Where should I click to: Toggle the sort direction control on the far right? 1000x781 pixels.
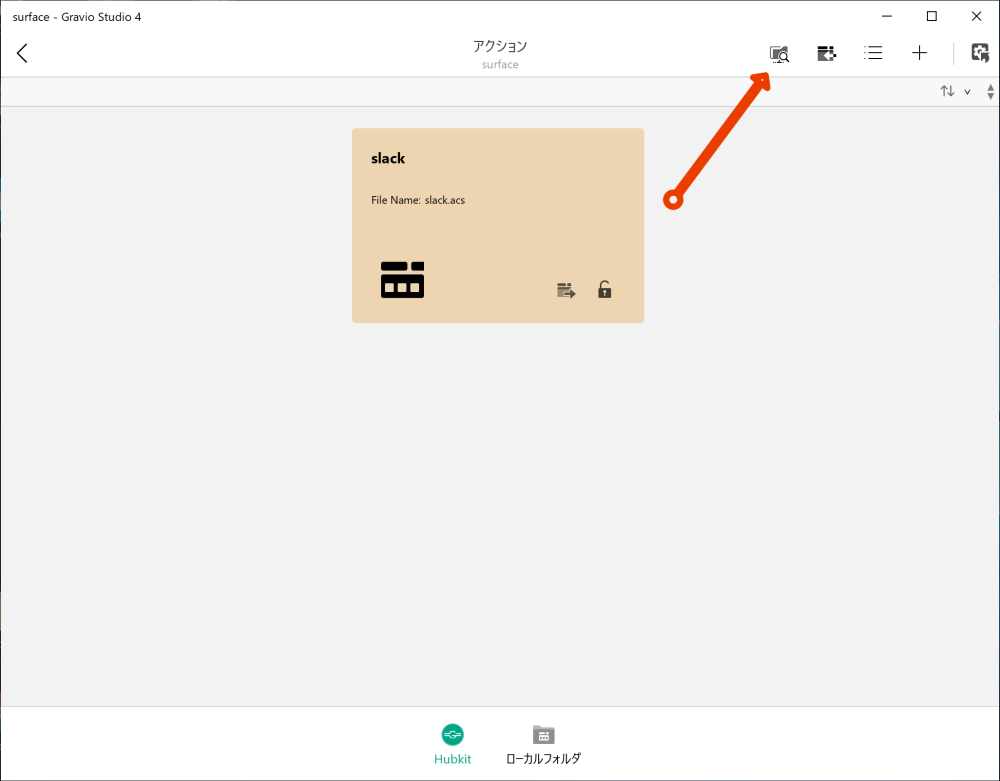[x=989, y=91]
